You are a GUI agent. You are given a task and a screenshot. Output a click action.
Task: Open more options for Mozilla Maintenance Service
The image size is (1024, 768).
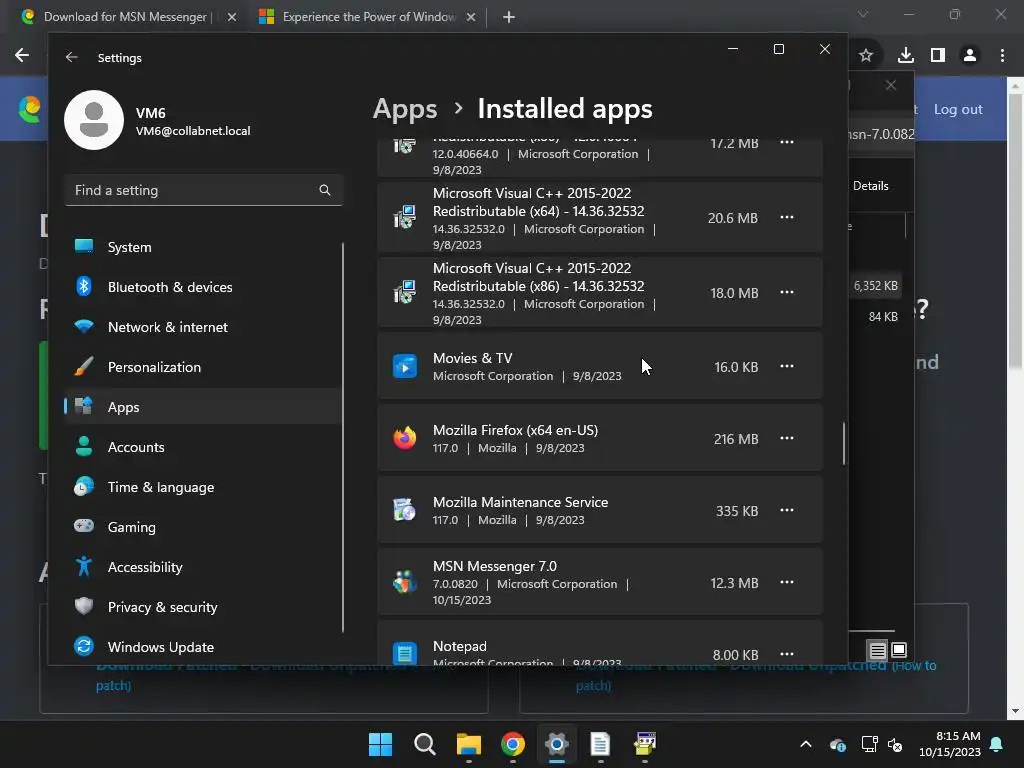(787, 510)
